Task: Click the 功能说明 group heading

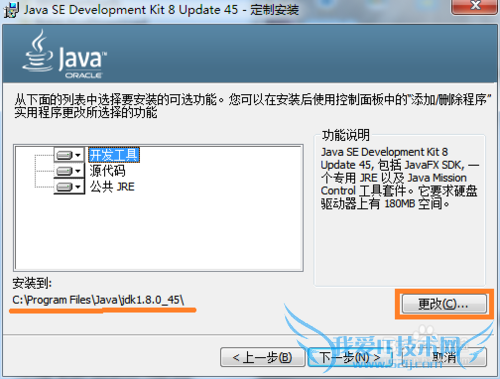Action: [346, 135]
